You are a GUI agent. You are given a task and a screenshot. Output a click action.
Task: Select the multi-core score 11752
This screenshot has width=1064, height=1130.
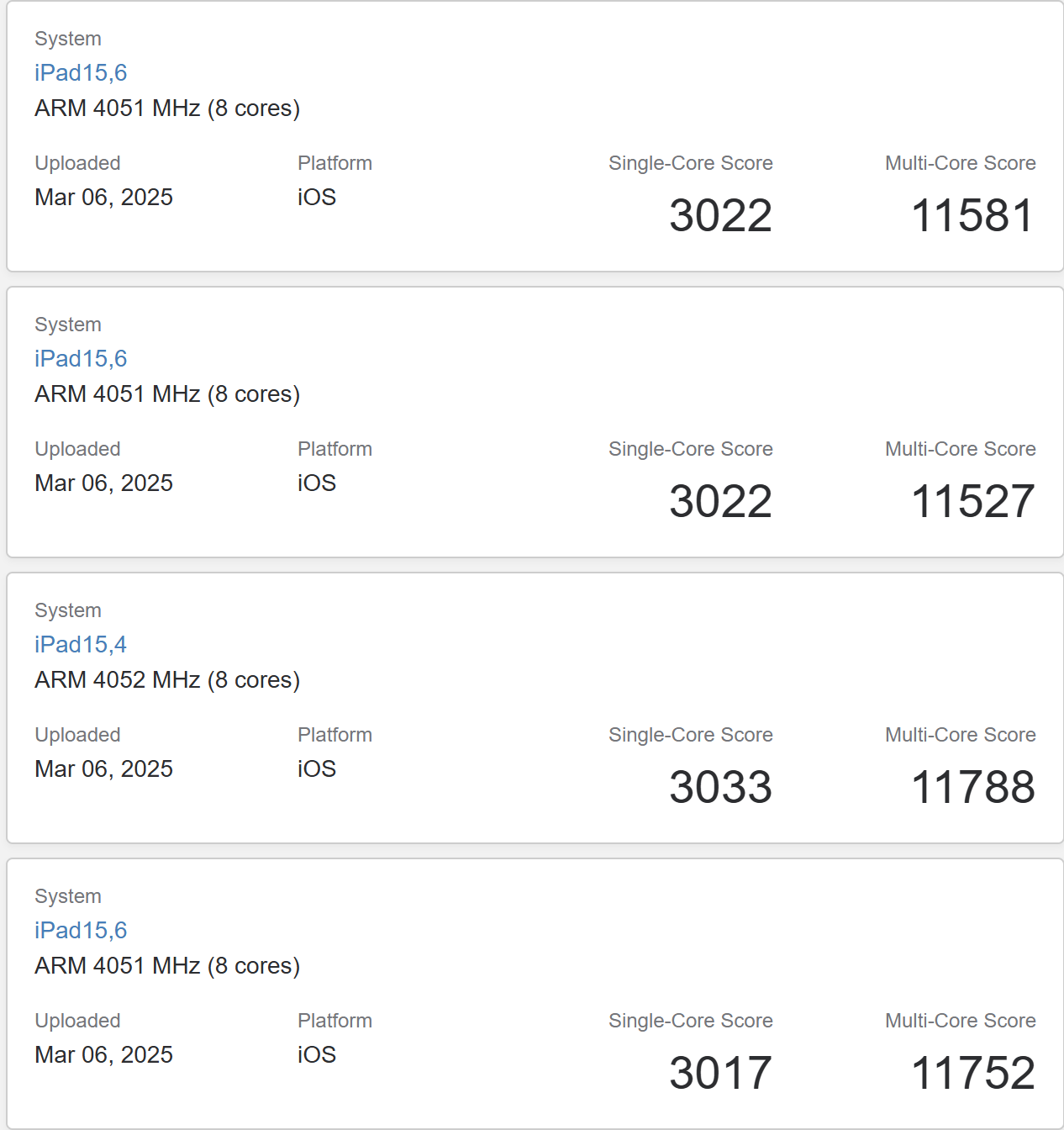coord(972,1074)
